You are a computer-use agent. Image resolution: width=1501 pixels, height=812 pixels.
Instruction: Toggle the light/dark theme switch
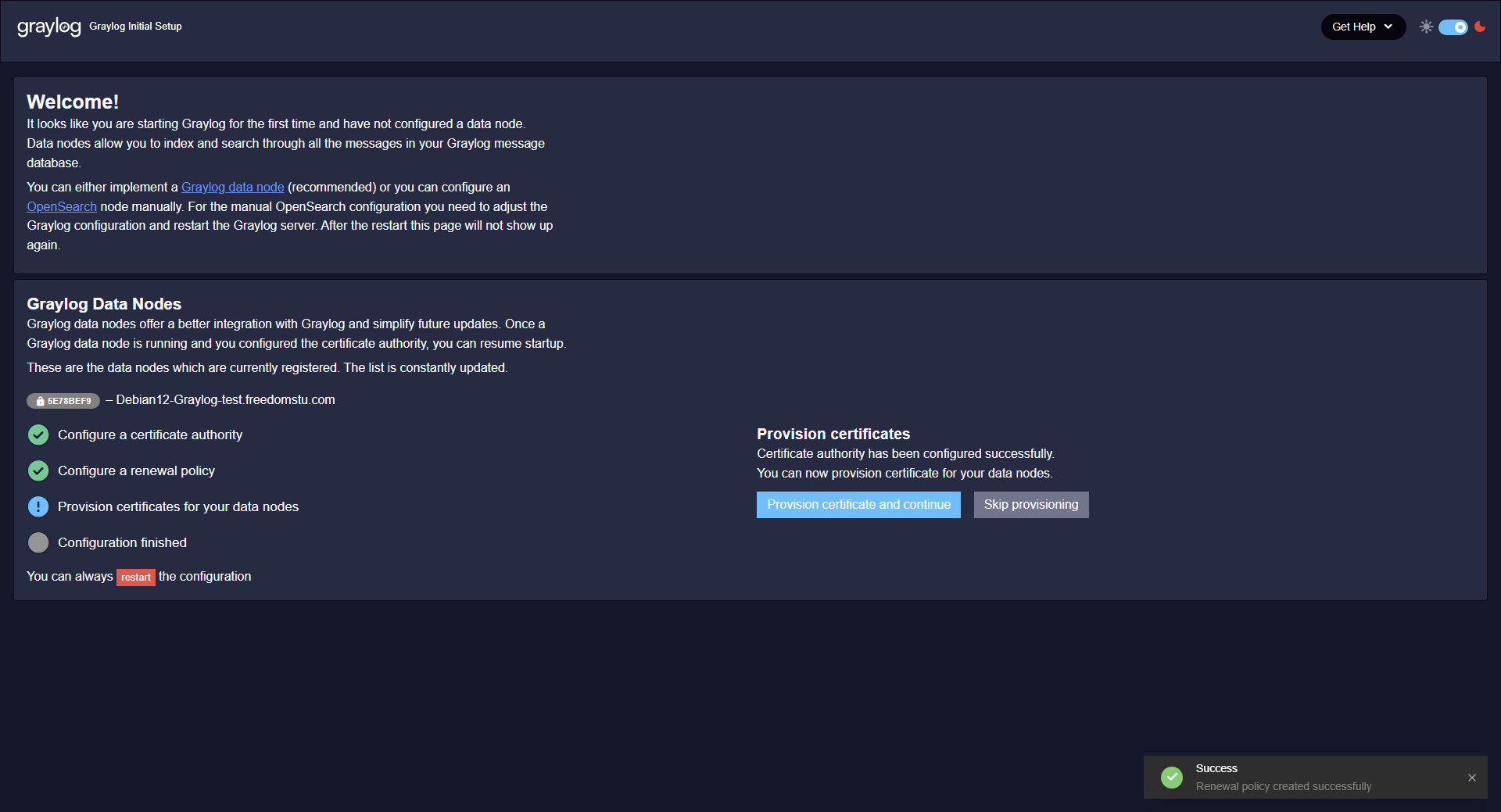click(1453, 27)
